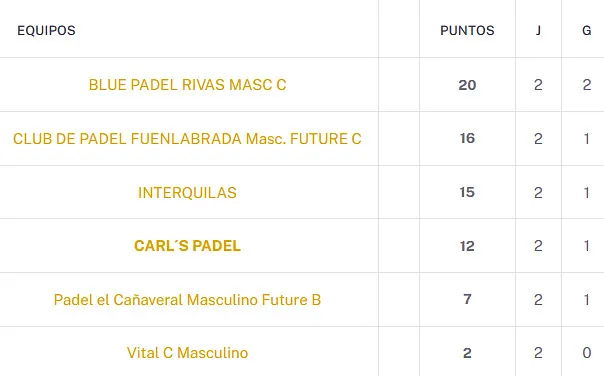Click the 12 points cell for Carl´s Padel

click(467, 246)
